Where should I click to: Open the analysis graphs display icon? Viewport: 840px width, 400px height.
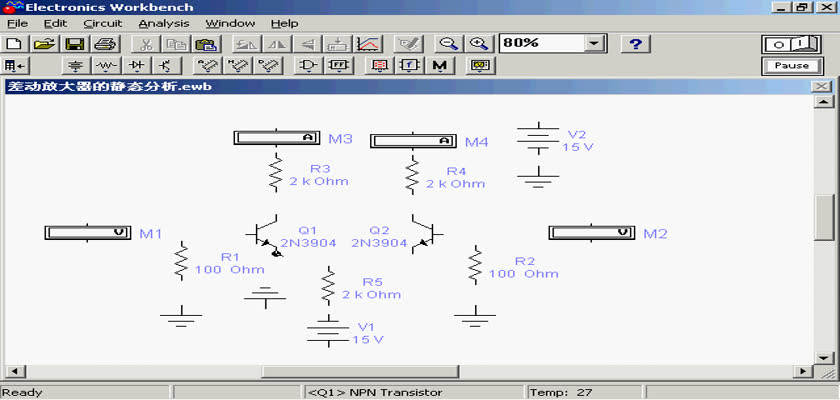tap(369, 44)
